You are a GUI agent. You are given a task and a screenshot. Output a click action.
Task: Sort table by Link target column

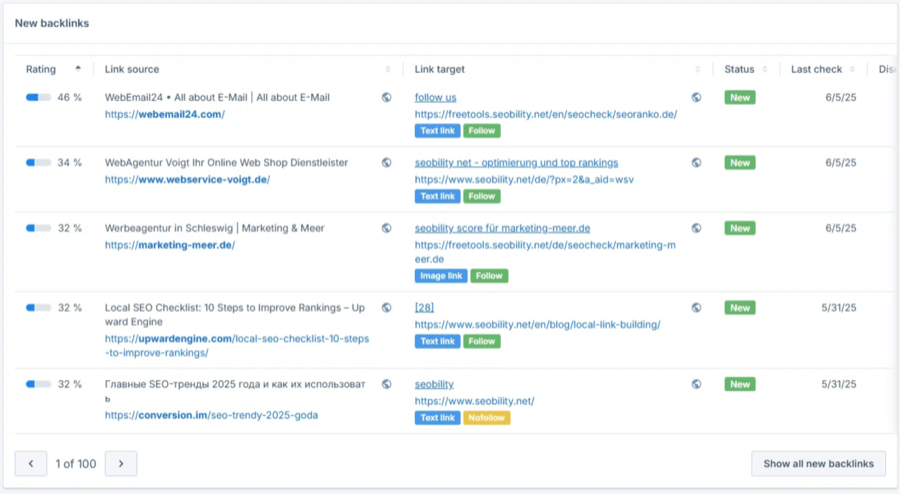[697, 69]
